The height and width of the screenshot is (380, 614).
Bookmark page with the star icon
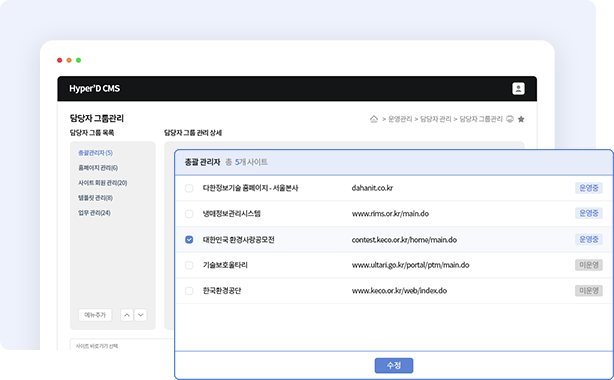[521, 119]
